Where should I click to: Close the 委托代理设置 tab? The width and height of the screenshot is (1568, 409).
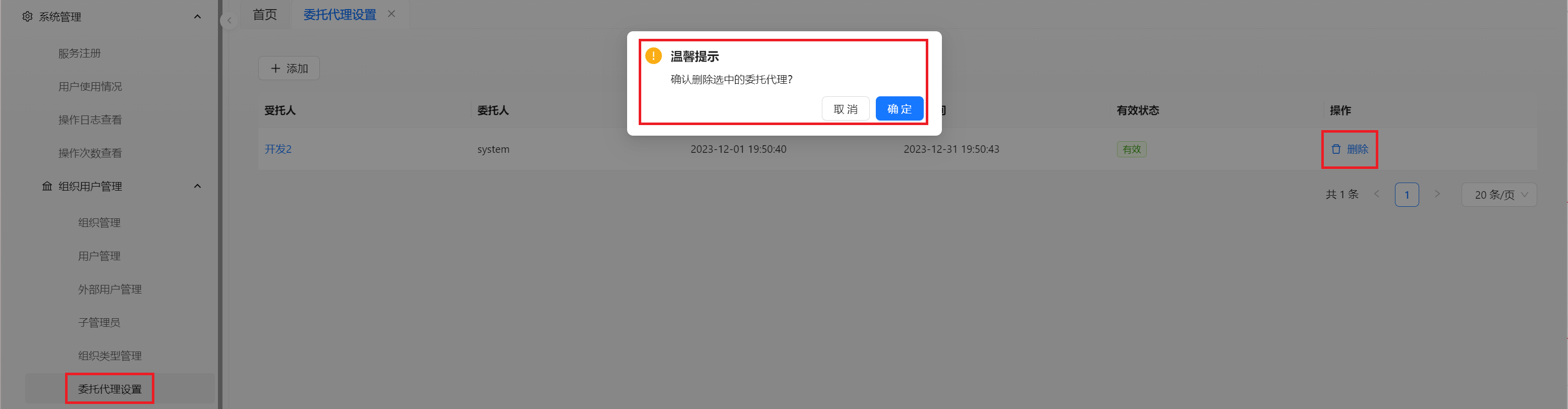[391, 14]
